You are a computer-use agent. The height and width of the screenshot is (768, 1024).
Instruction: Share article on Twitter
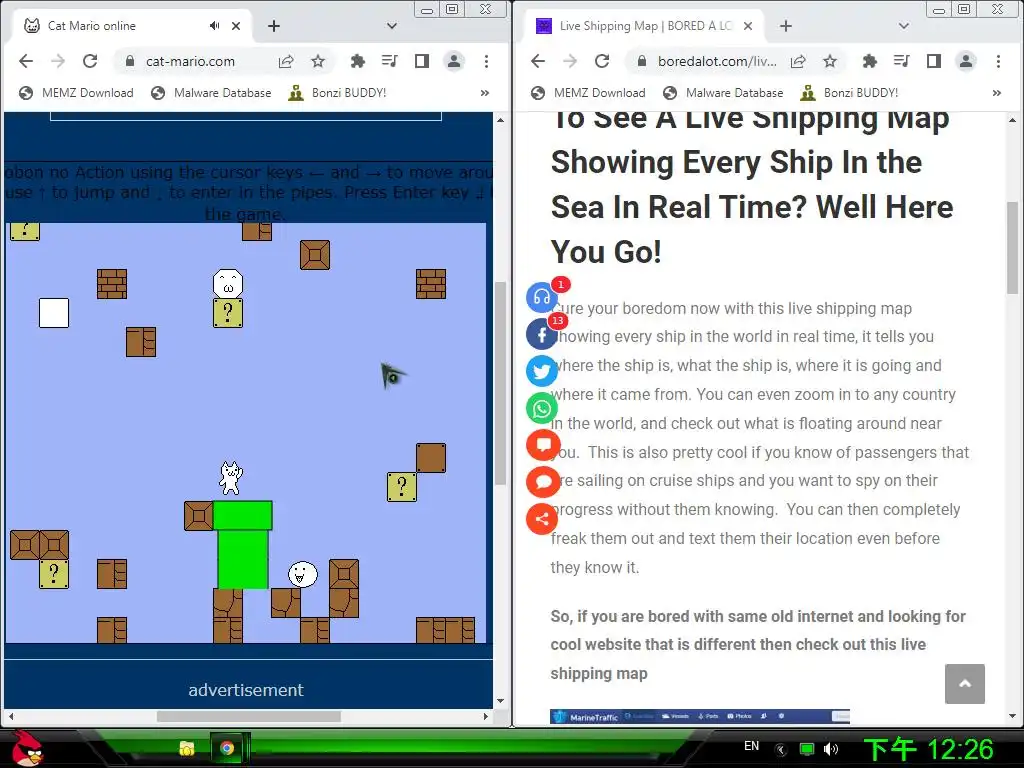(x=541, y=372)
